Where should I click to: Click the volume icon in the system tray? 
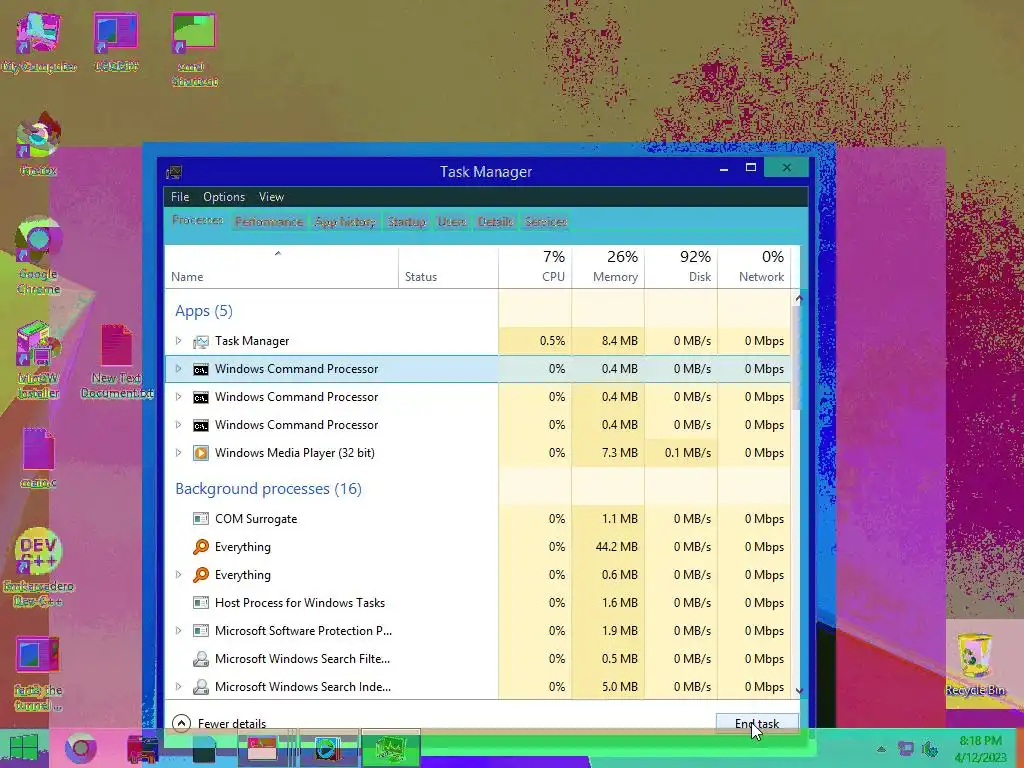click(x=930, y=748)
